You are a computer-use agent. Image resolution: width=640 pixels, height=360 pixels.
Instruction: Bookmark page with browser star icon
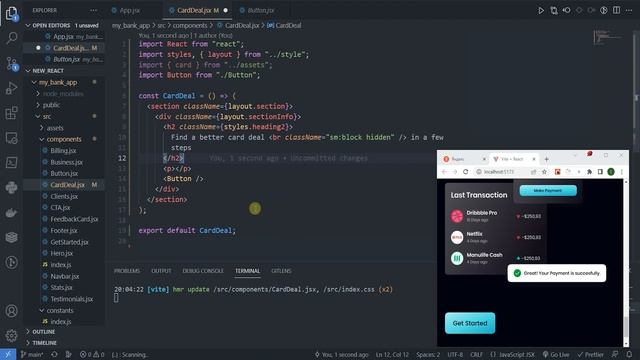[x=544, y=172]
